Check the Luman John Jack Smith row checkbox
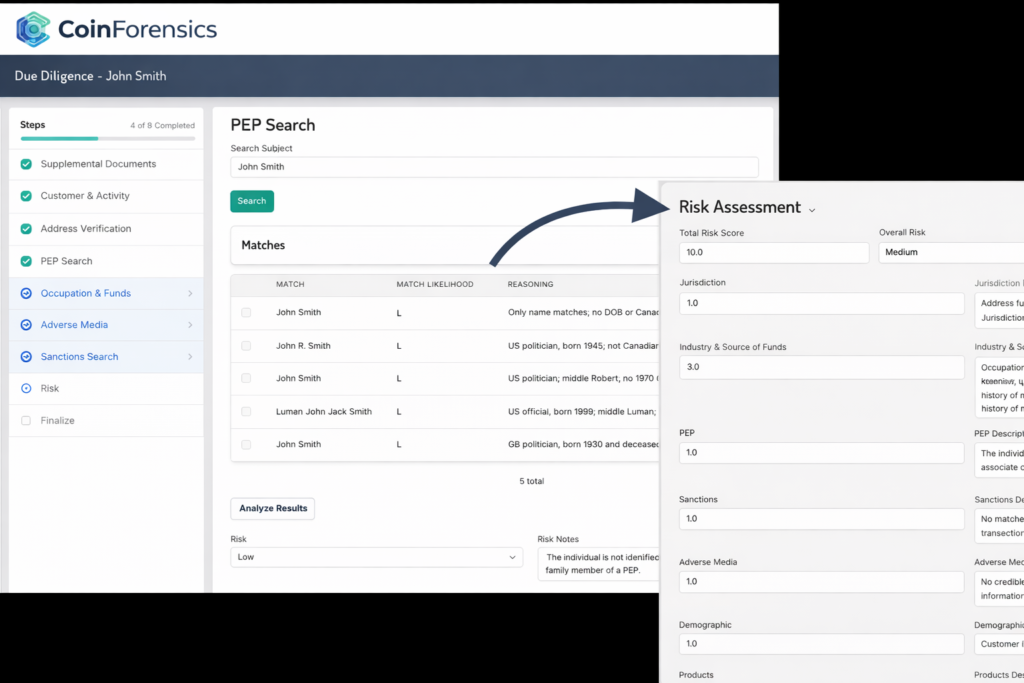The width and height of the screenshot is (1024, 683). click(x=246, y=411)
